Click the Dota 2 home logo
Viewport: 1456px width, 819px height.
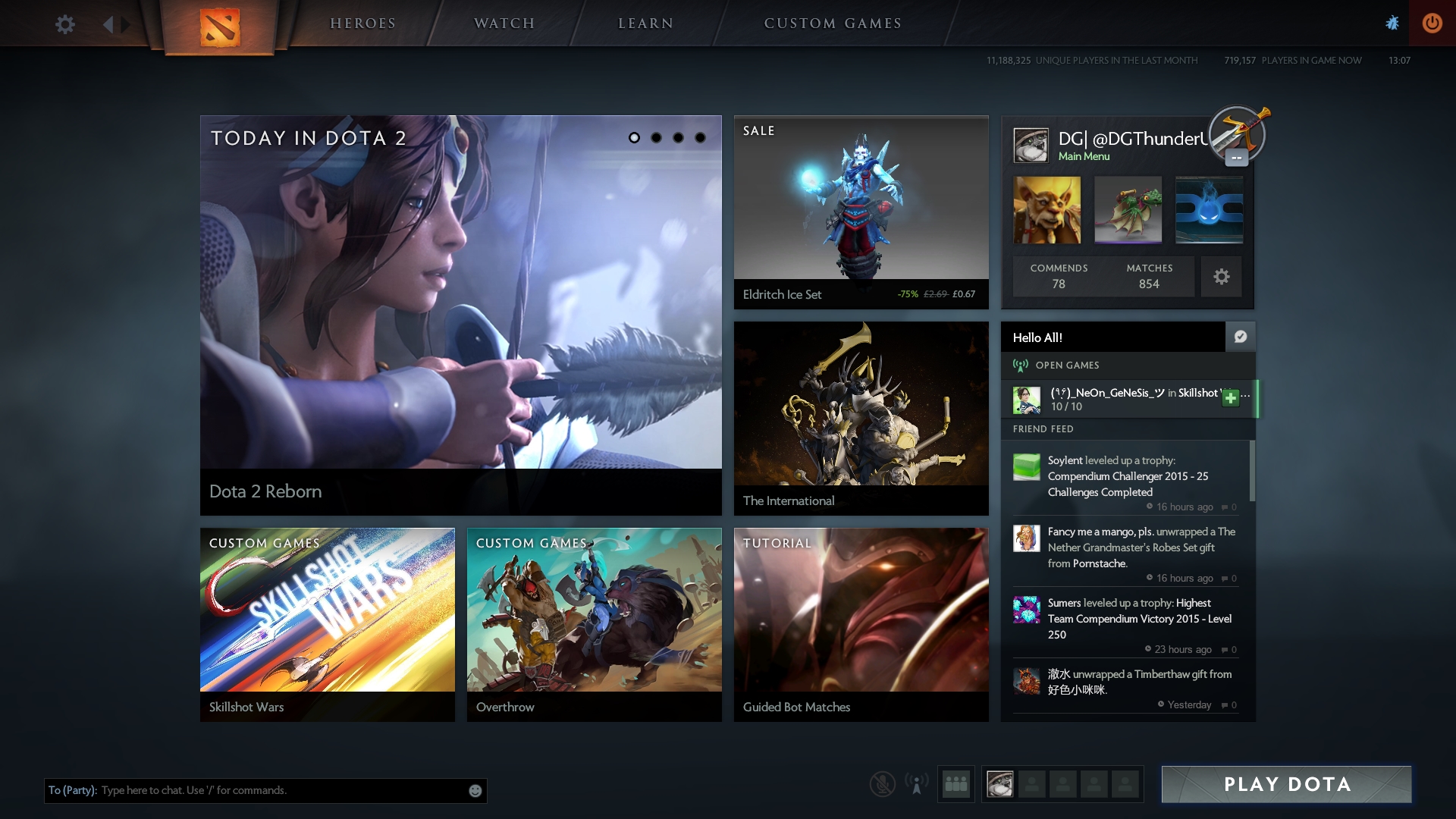[220, 27]
